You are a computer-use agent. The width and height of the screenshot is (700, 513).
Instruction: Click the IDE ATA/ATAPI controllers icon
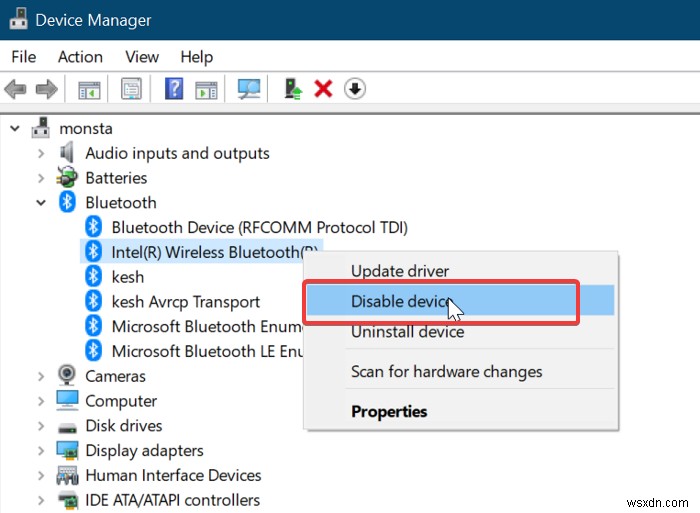[67, 500]
